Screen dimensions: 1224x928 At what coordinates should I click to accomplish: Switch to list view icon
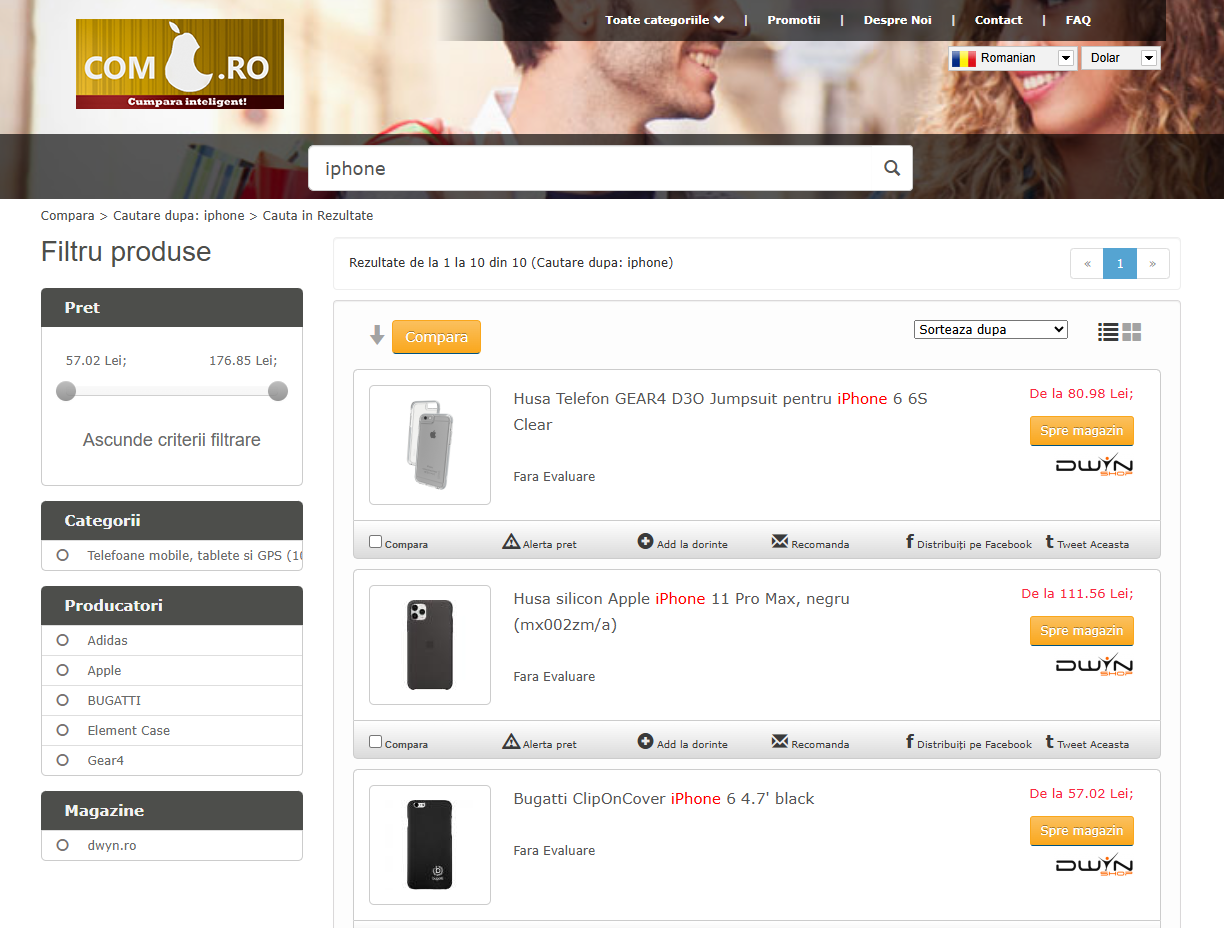click(1108, 332)
